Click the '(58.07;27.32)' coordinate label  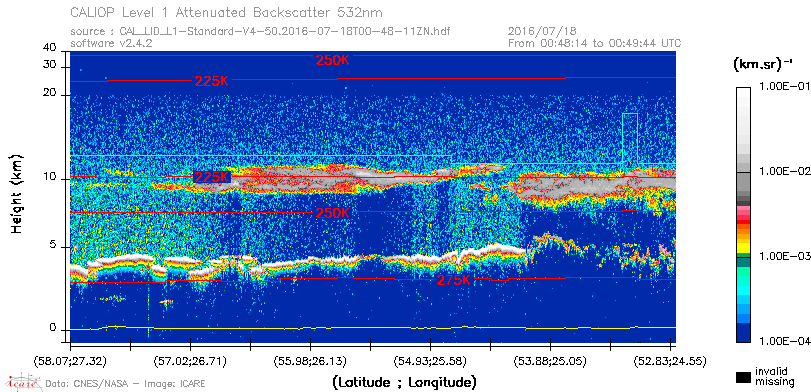coord(71,360)
